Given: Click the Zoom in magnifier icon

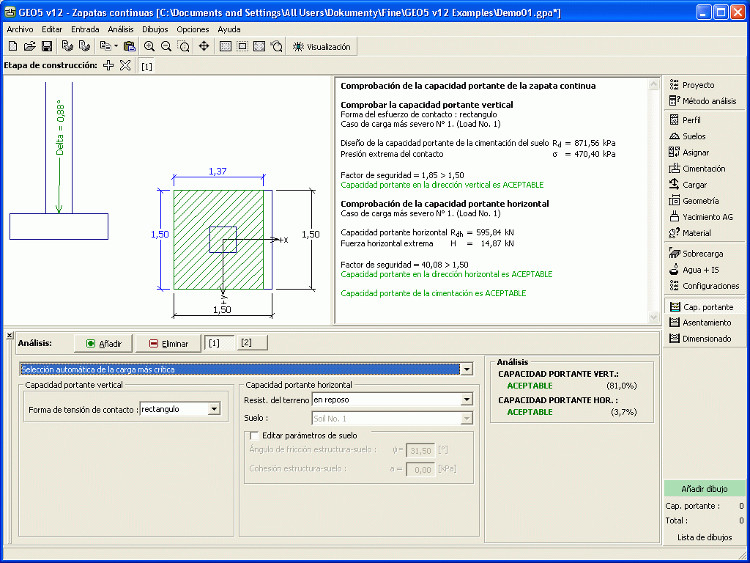Looking at the screenshot, I should [149, 46].
